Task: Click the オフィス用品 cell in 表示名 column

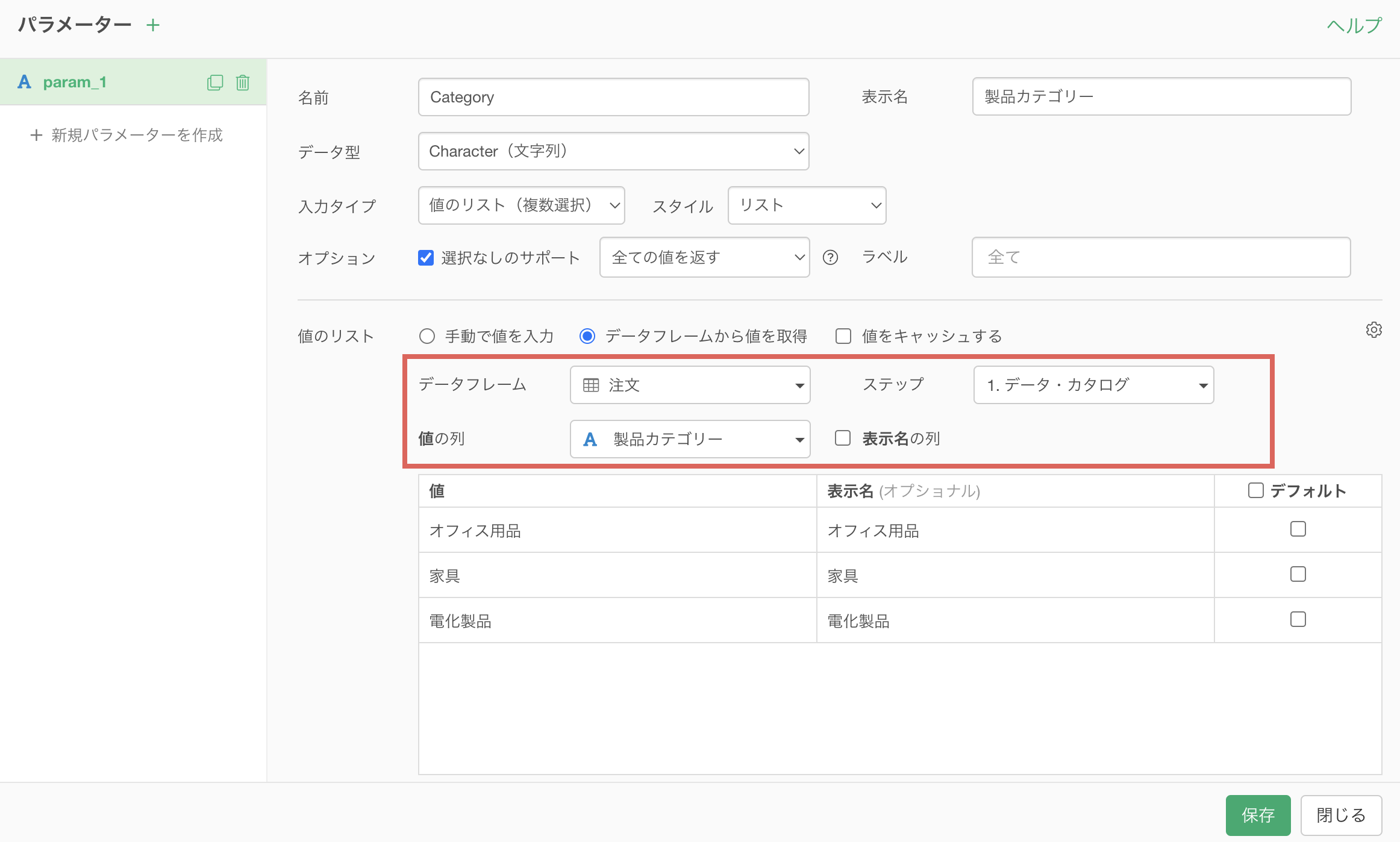Action: tap(1016, 530)
